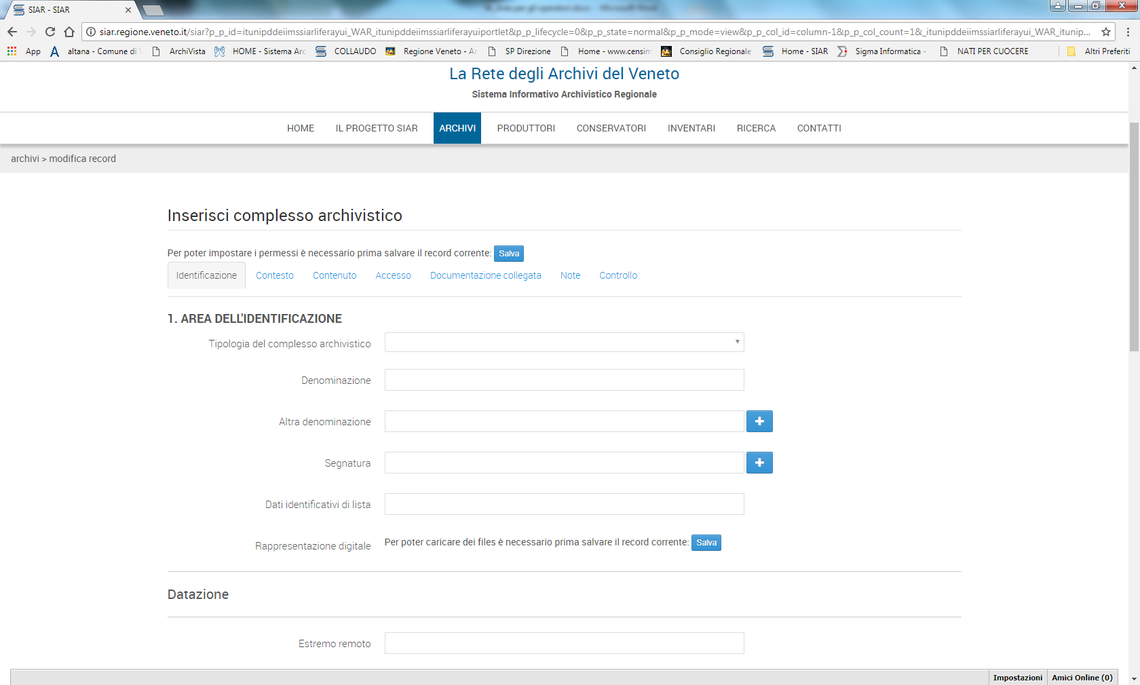The width and height of the screenshot is (1140, 685).
Task: Select the Controllo tab
Action: pyautogui.click(x=618, y=276)
